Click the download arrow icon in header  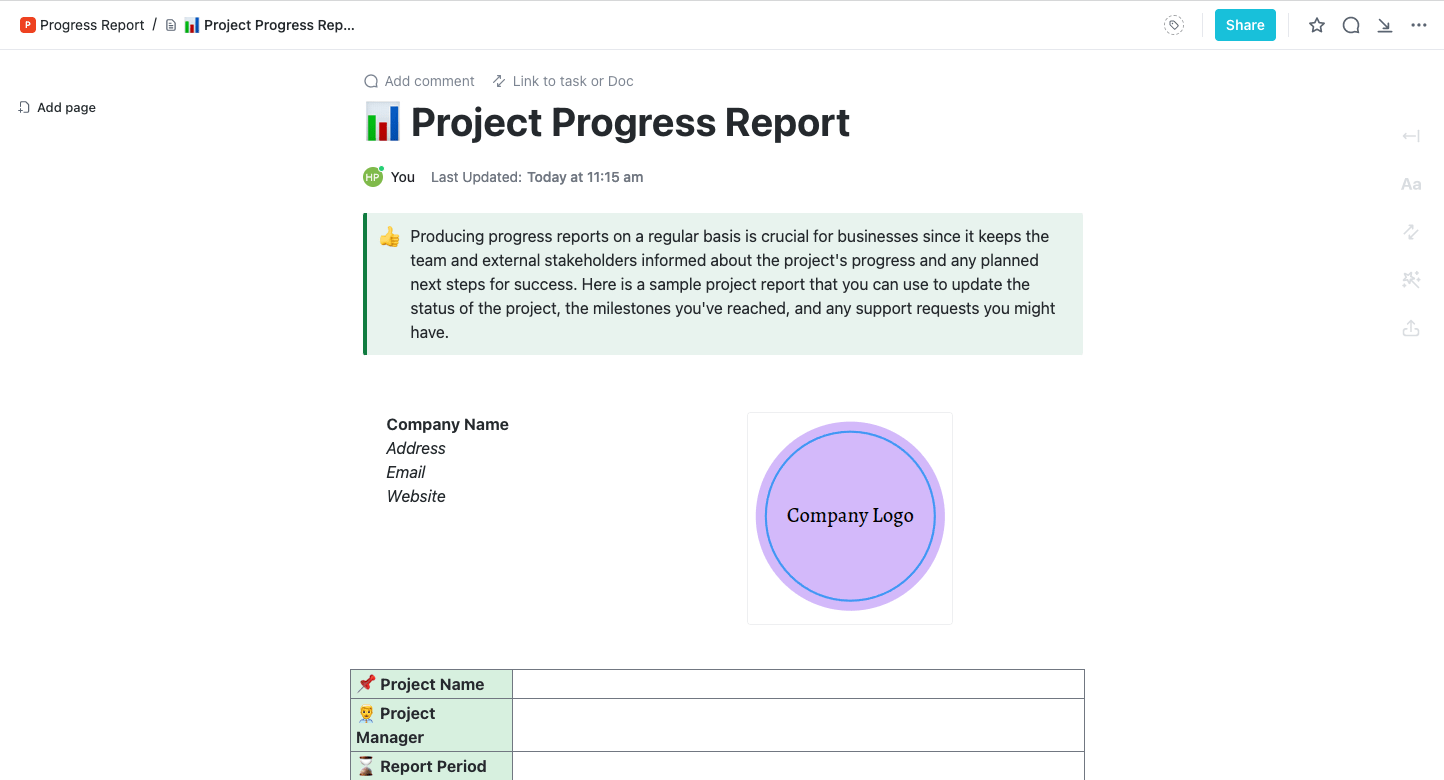pos(1385,25)
